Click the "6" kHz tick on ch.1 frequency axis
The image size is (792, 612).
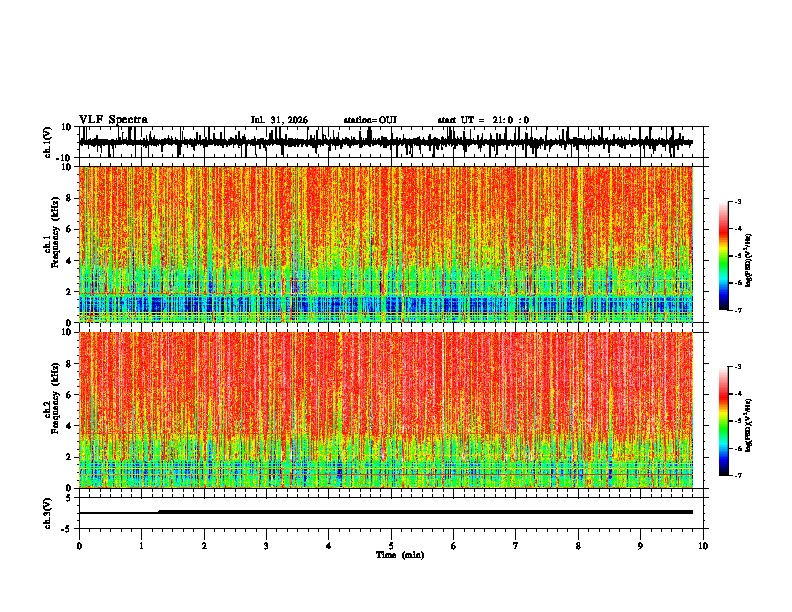[x=70, y=229]
